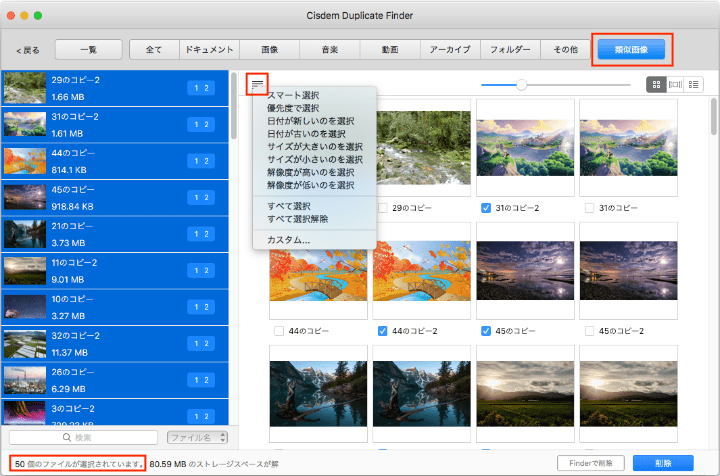This screenshot has height=476, width=720.
Task: Open the ファイル名 sort dropdown
Action: click(197, 438)
